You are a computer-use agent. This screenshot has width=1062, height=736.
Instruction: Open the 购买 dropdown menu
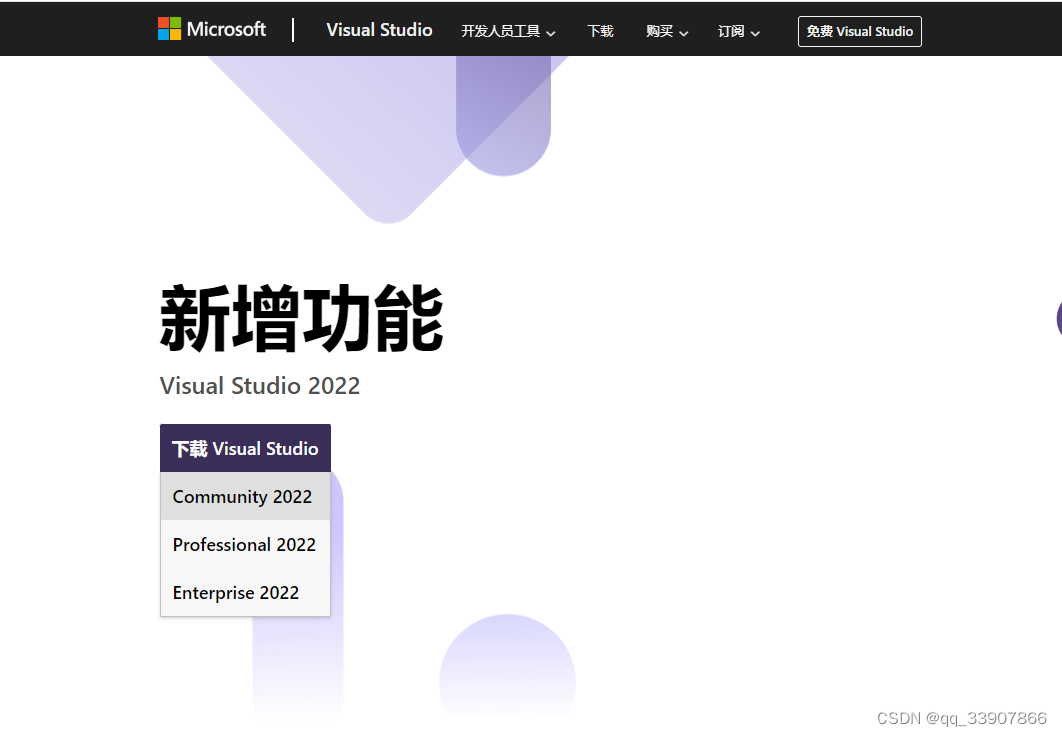pyautogui.click(x=659, y=31)
